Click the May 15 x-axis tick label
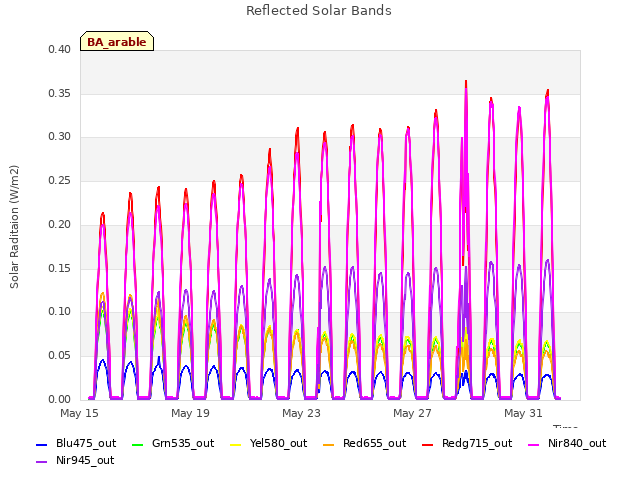This screenshot has width=640, height=480. [79, 413]
